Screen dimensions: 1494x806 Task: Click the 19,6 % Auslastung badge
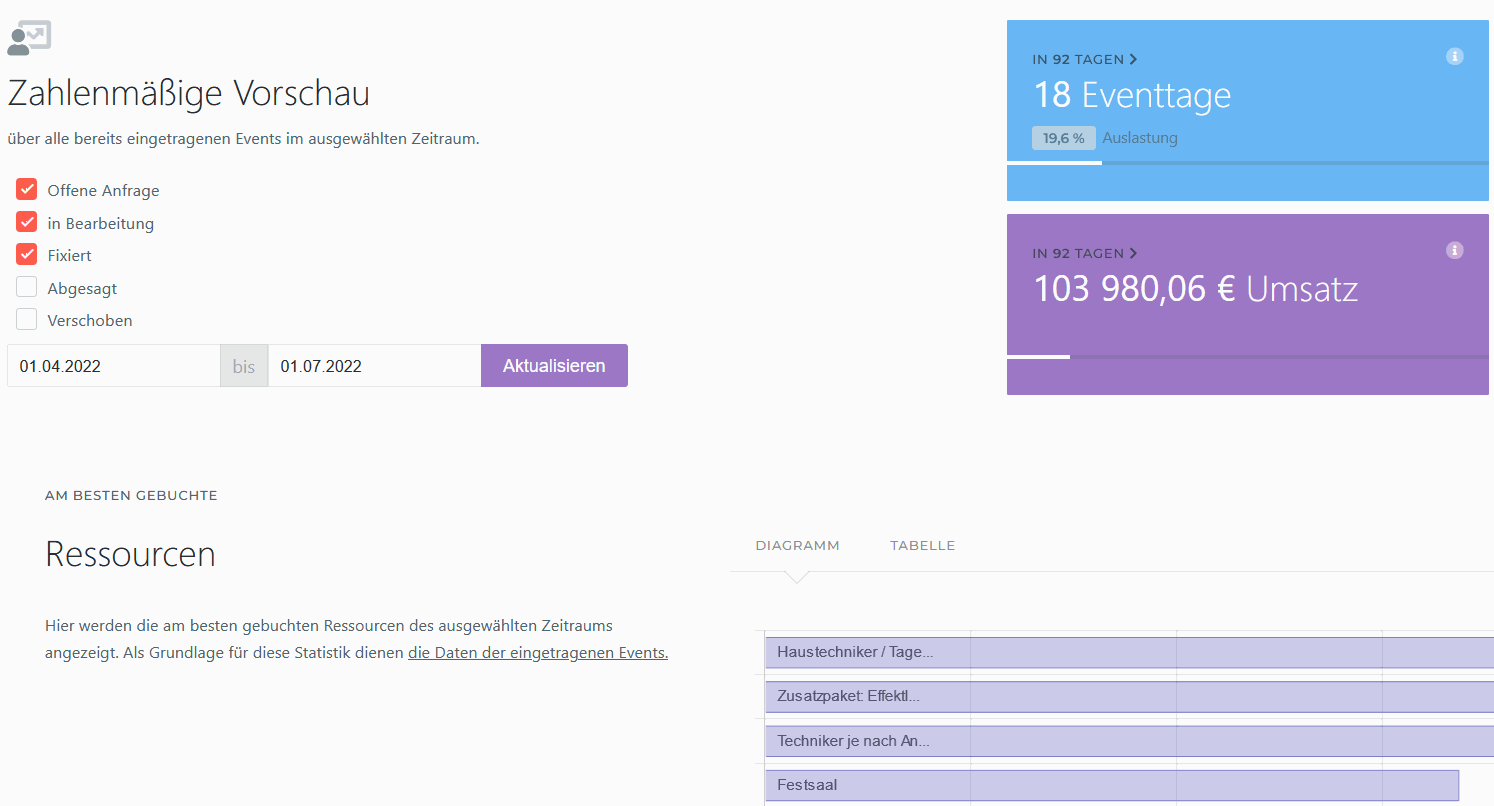1064,138
